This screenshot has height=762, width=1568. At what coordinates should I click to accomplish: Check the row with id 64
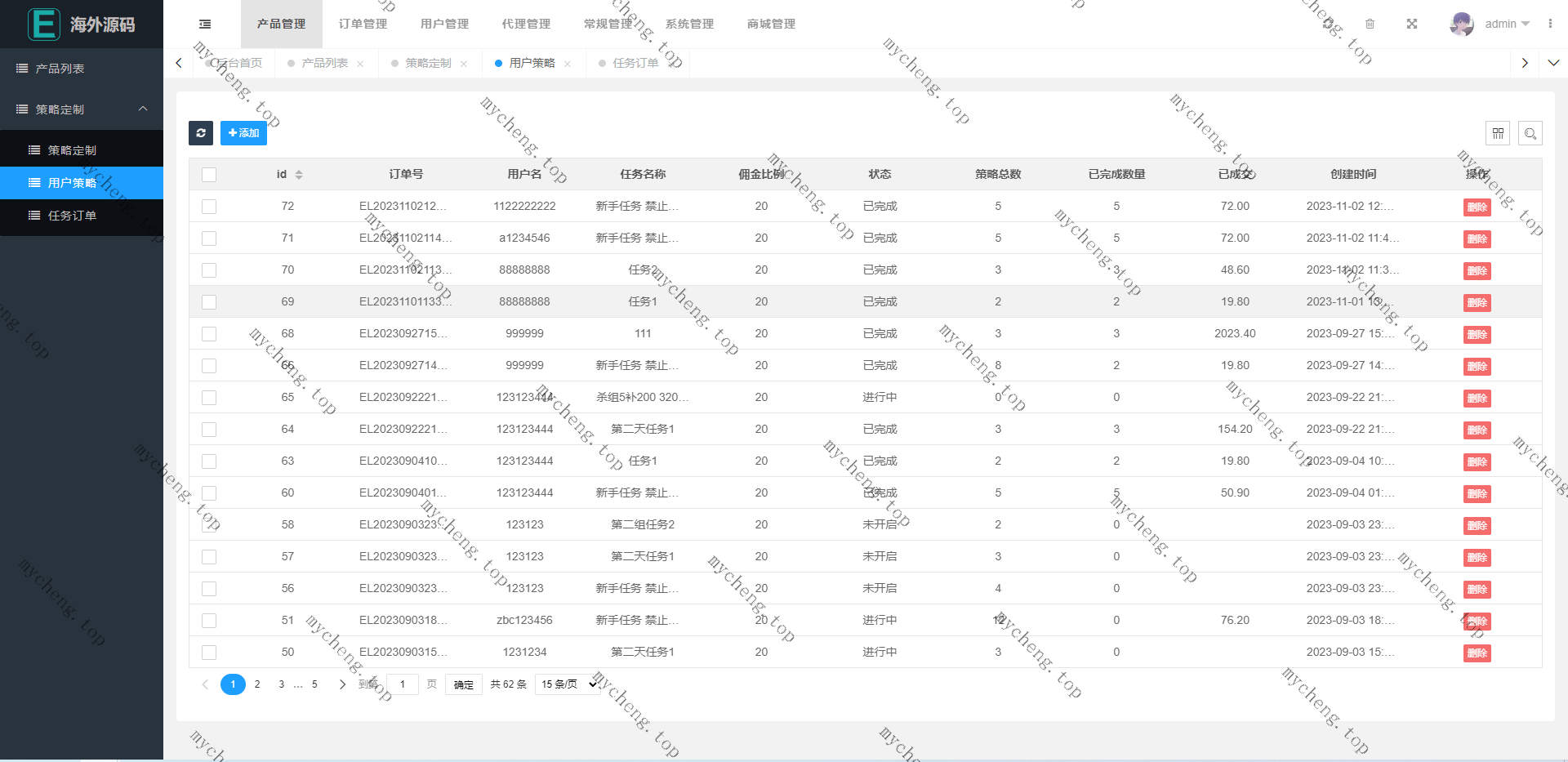pyautogui.click(x=209, y=430)
